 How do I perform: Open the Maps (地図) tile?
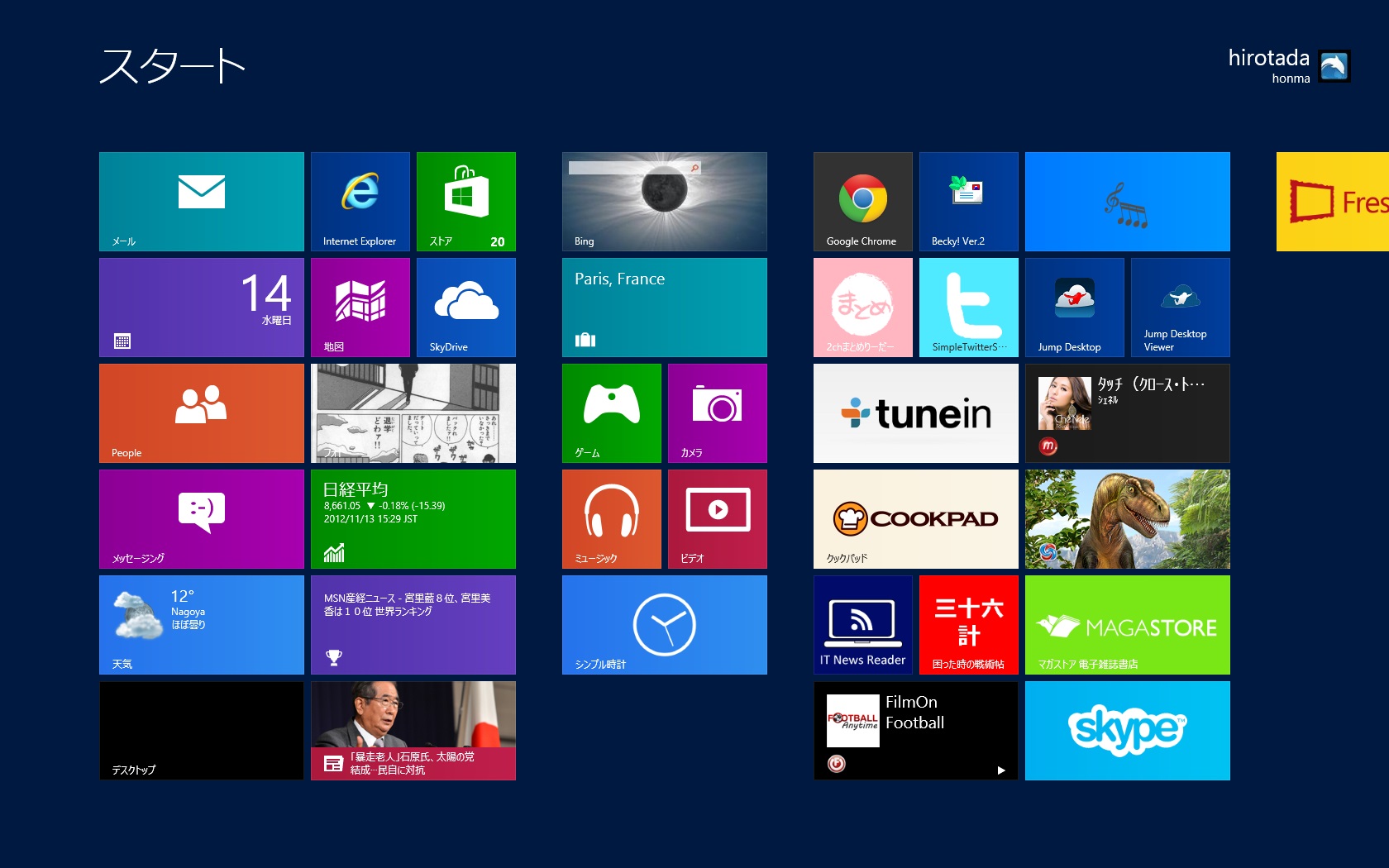pyautogui.click(x=360, y=308)
